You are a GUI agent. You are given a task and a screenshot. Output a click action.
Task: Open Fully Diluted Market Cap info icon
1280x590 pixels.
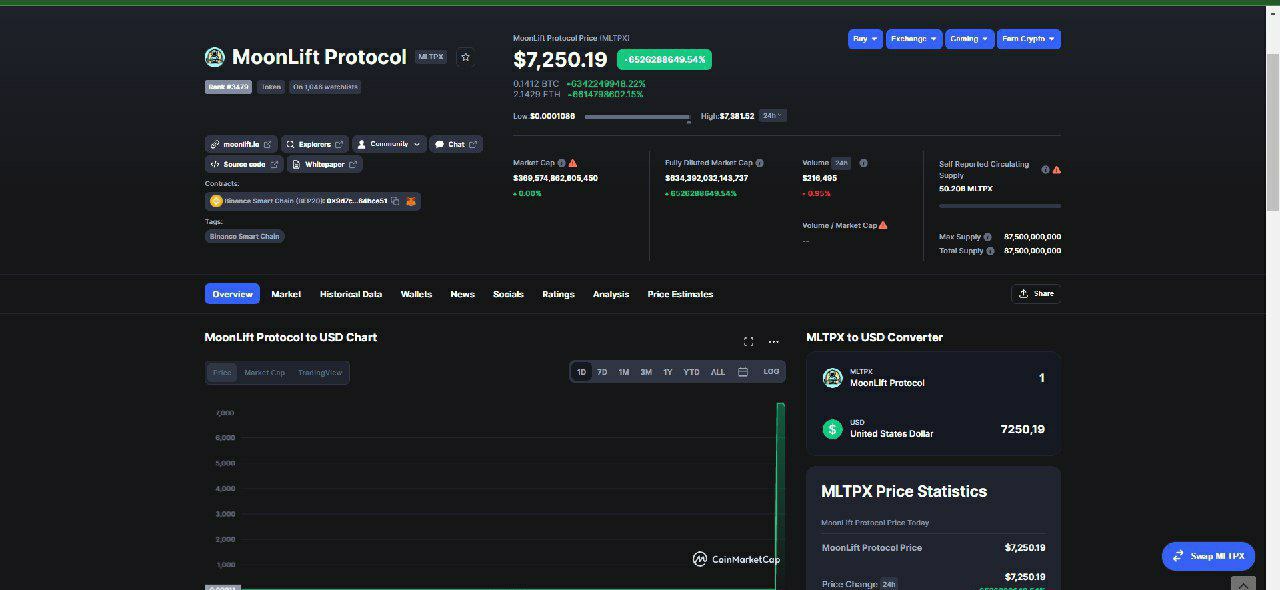coord(760,163)
